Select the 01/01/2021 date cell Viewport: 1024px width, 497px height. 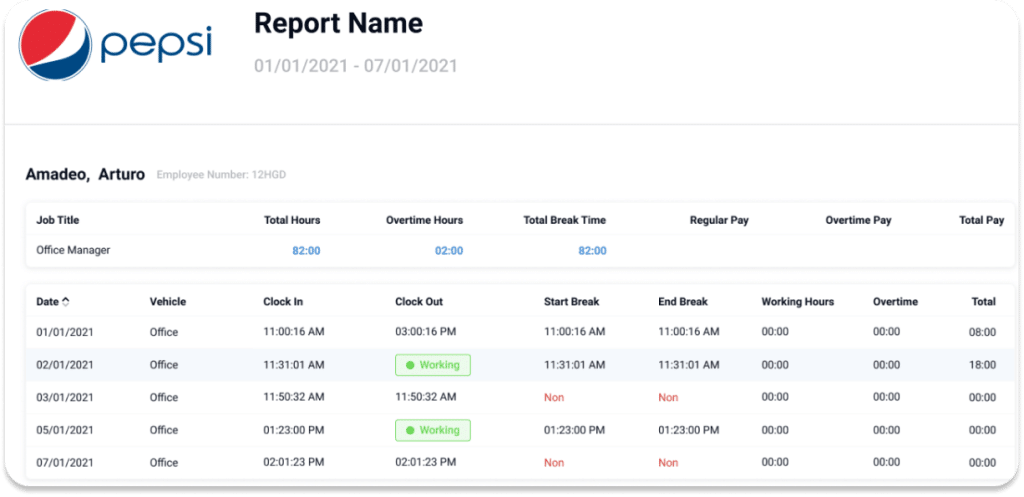pos(65,332)
